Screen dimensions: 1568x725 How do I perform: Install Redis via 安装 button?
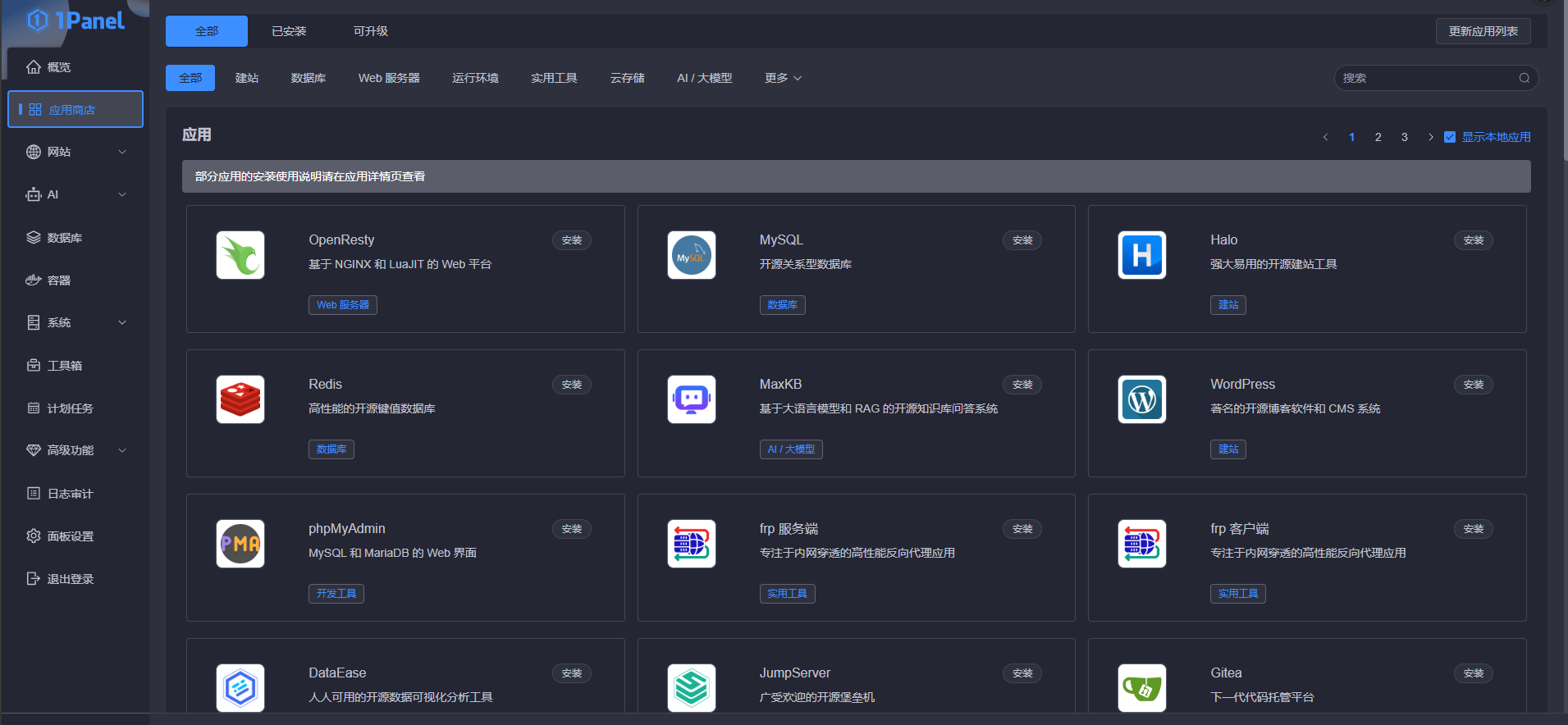coord(572,385)
